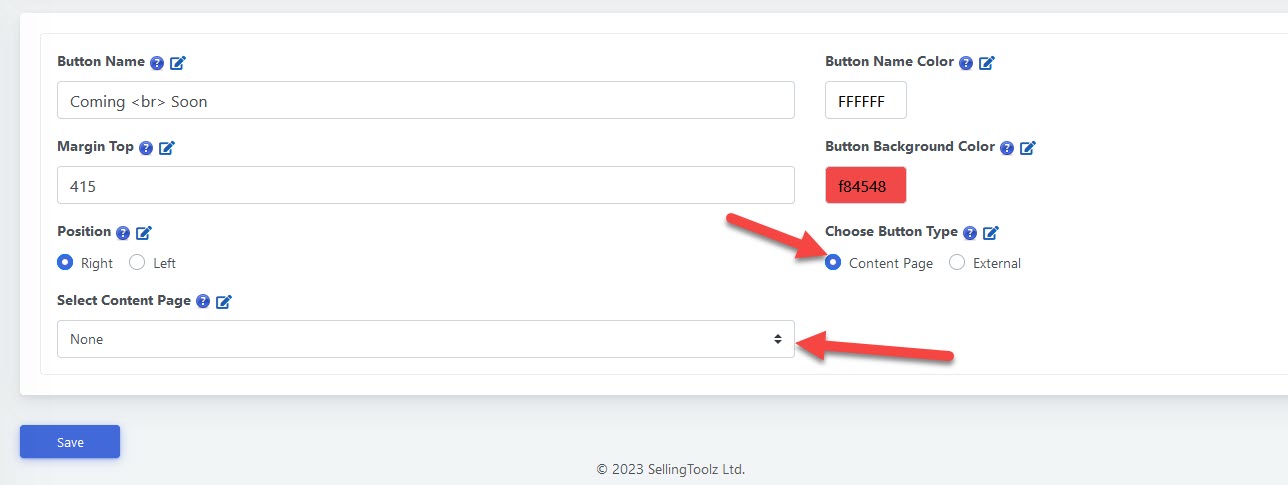Viewport: 1288px width, 485px height.
Task: Click the FFFFFF button name color field
Action: point(865,101)
